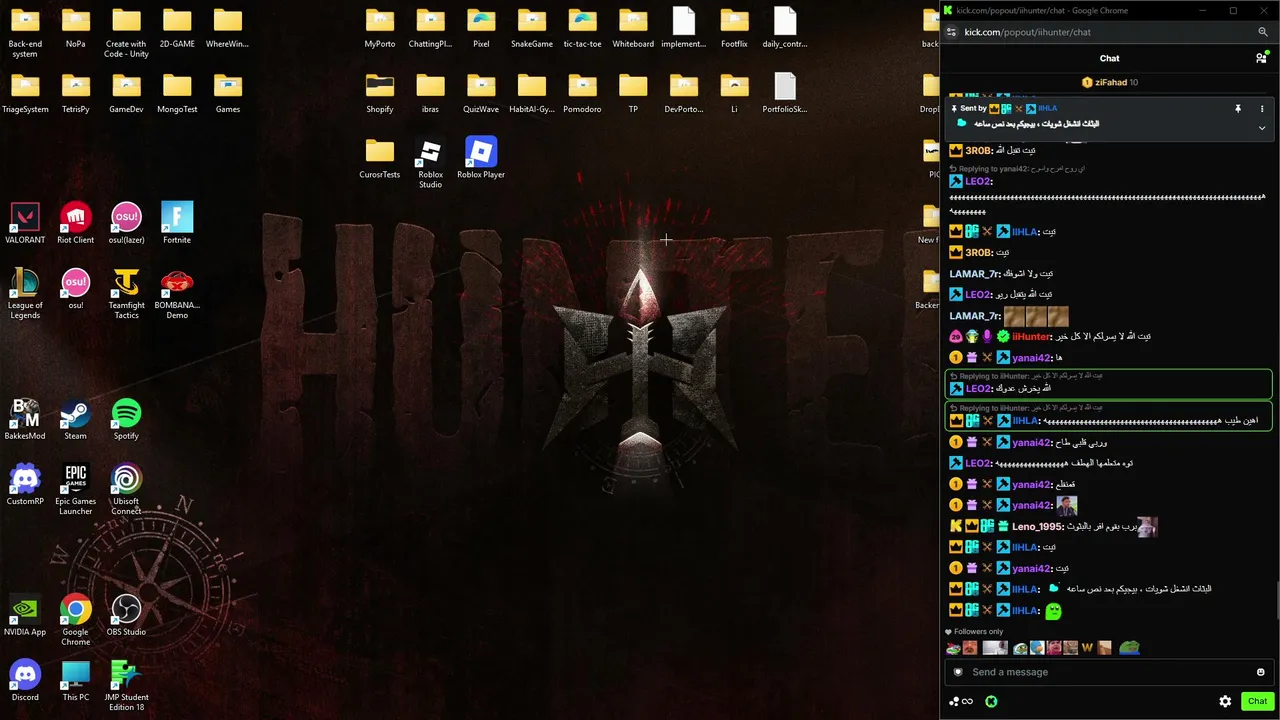Select the osu!(lazer) desktop icon

(x=126, y=223)
